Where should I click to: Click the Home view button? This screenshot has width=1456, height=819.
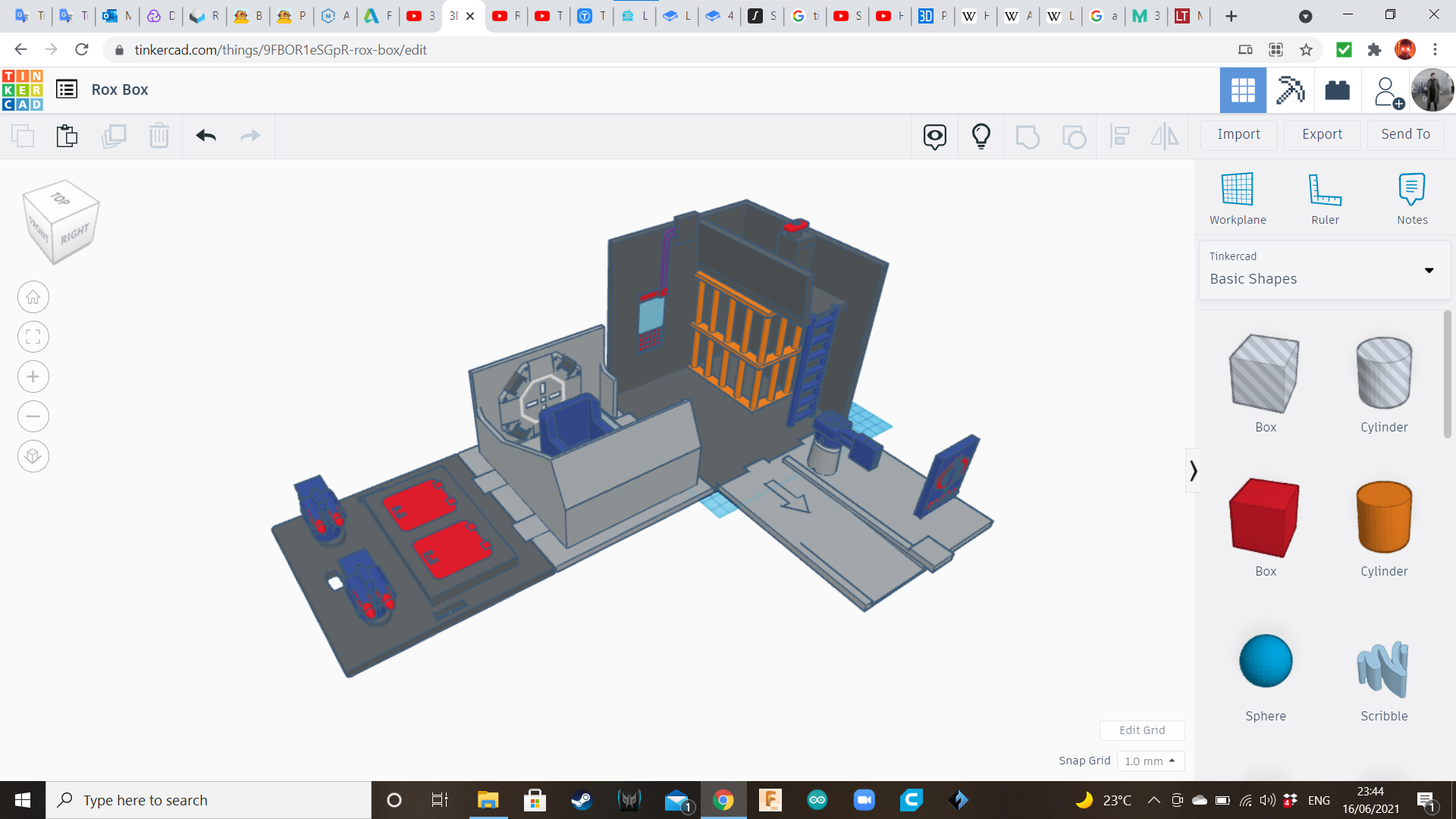coord(33,297)
